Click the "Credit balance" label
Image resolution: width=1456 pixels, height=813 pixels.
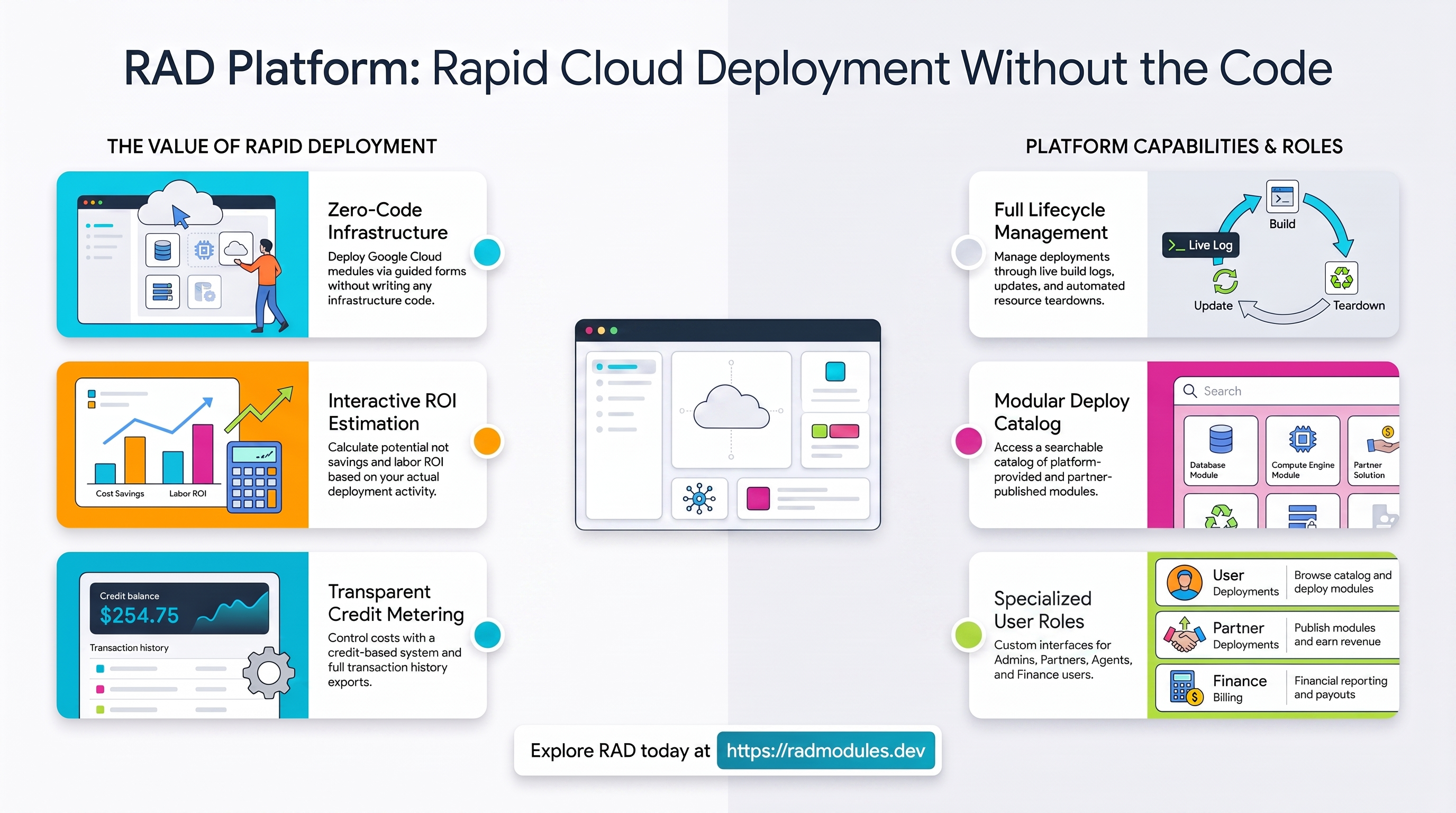point(130,596)
